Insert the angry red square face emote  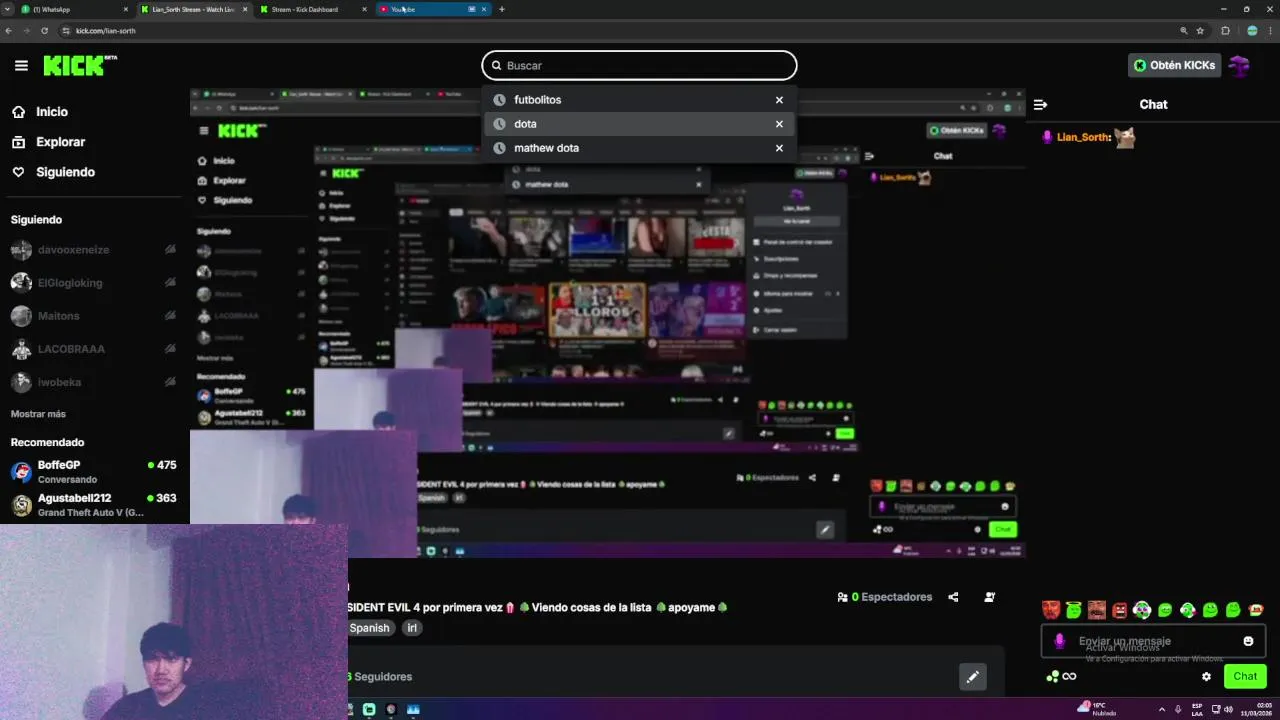click(x=1120, y=609)
